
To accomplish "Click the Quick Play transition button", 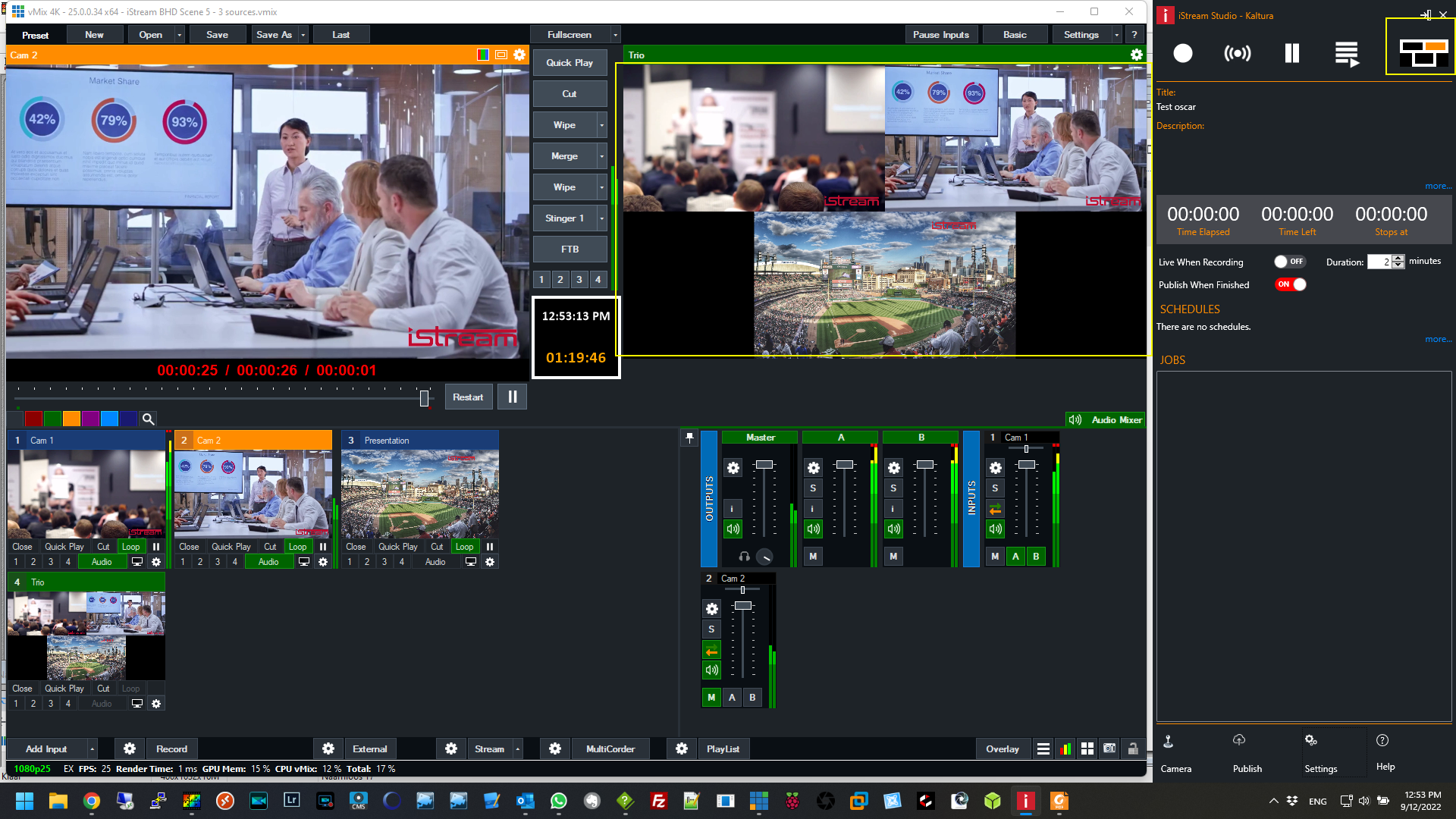I will (570, 63).
